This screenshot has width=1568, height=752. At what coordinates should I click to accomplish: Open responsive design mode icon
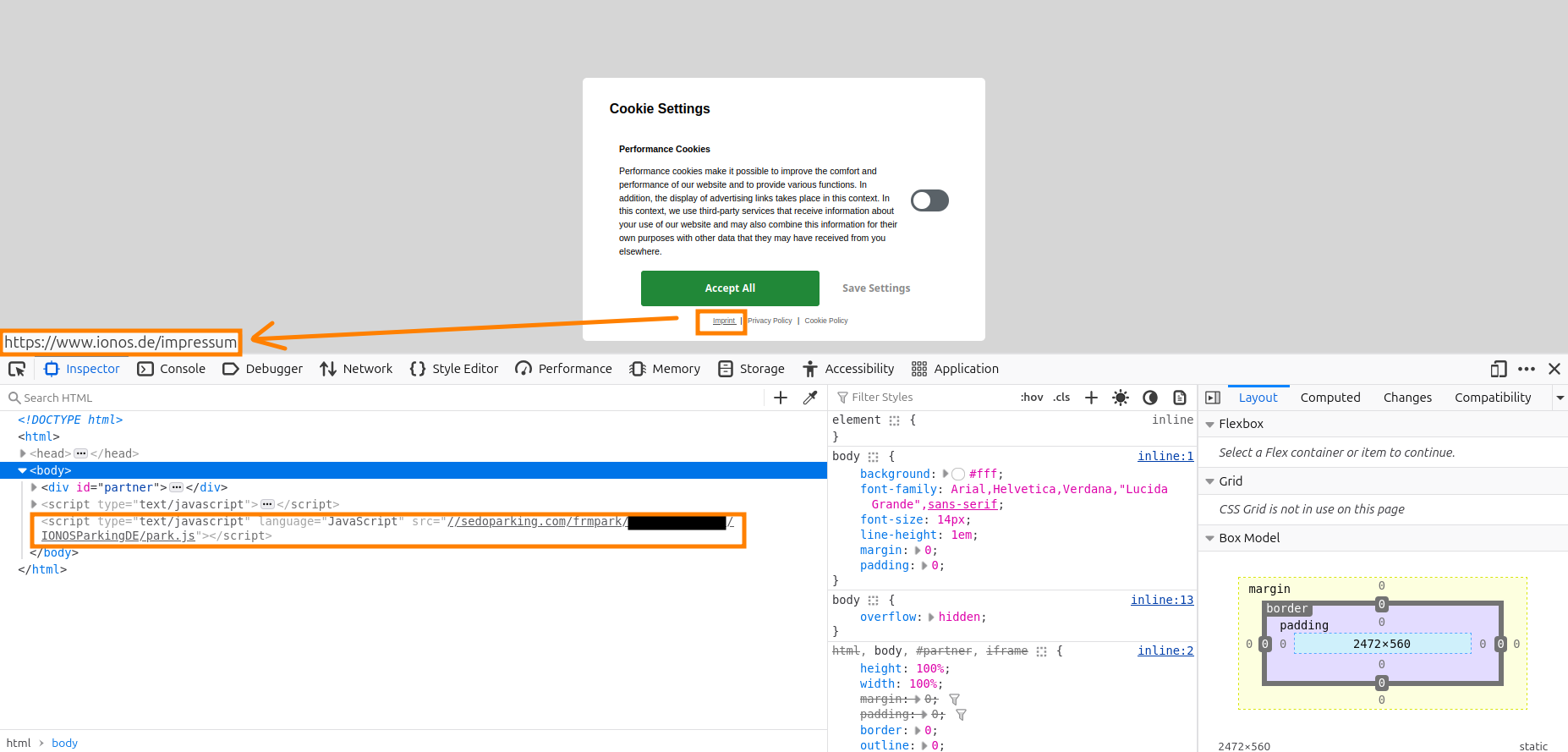coord(1498,369)
